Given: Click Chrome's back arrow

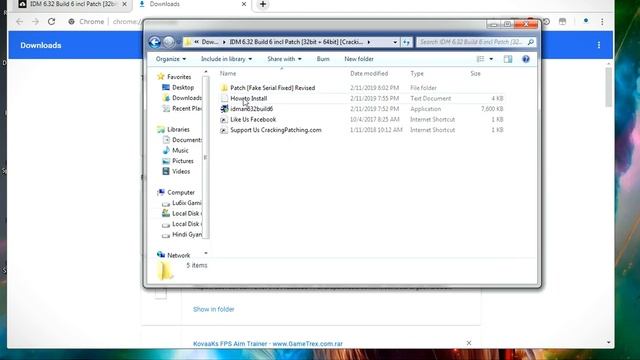Looking at the screenshot, I should coord(20,22).
